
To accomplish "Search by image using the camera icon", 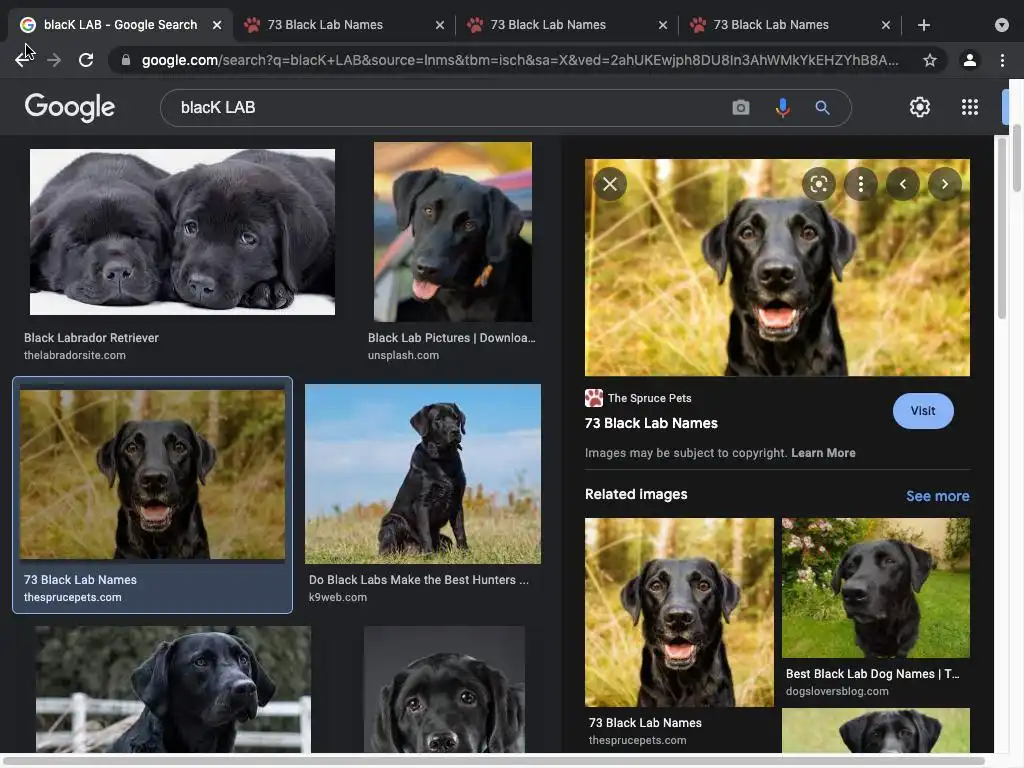I will pyautogui.click(x=741, y=107).
